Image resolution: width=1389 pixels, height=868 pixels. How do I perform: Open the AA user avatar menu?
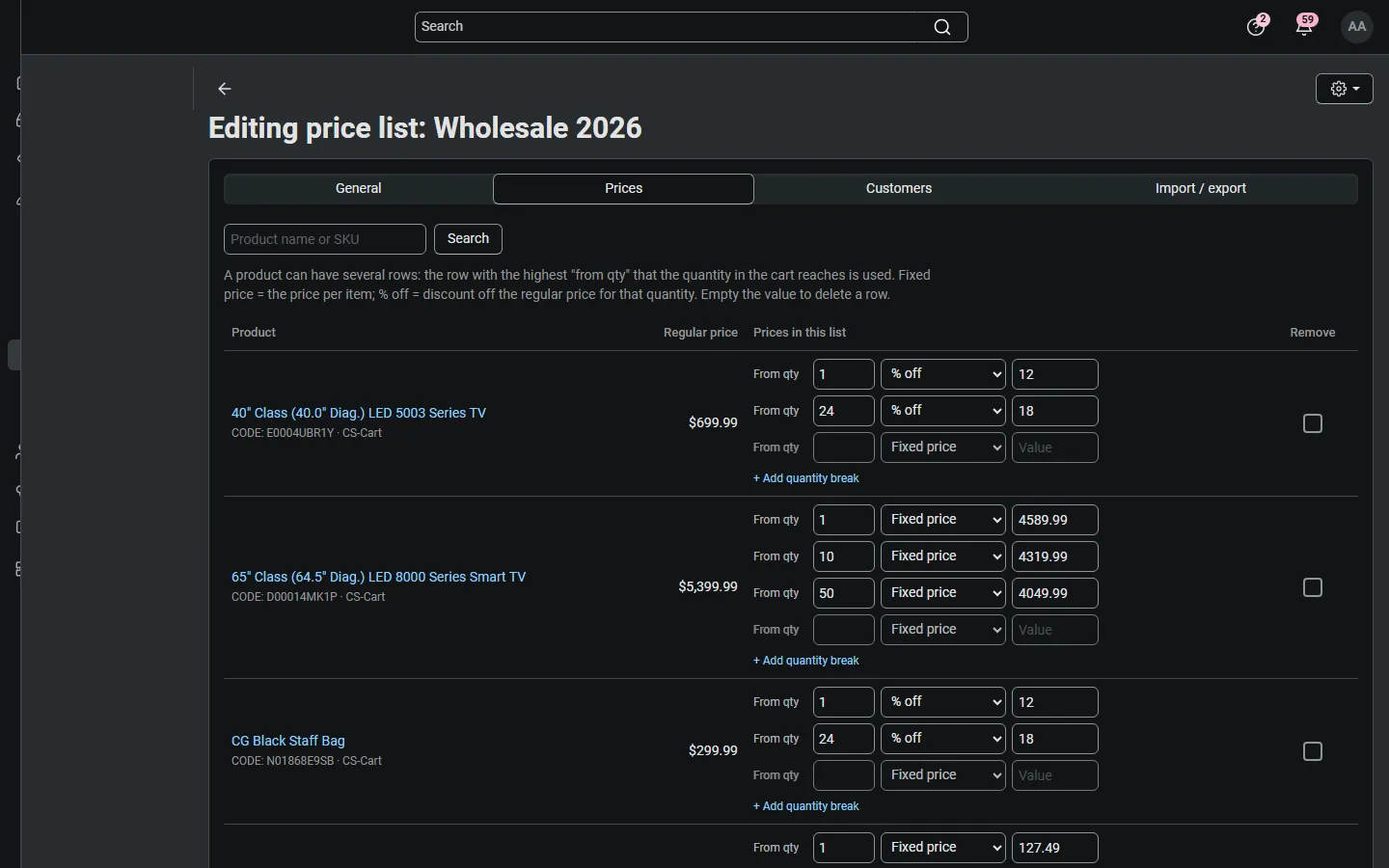point(1357,27)
